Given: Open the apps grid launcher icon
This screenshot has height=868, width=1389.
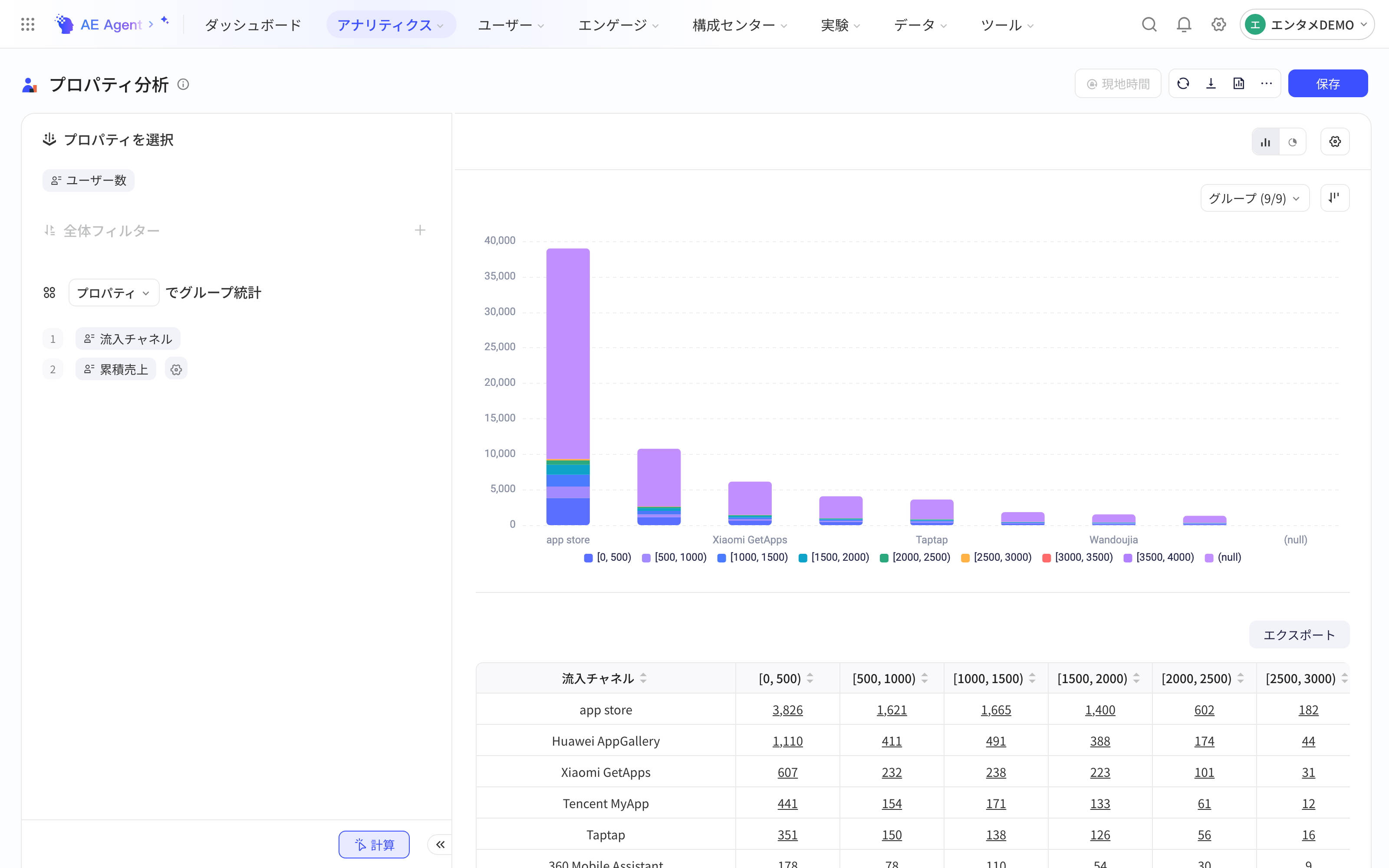Looking at the screenshot, I should (x=27, y=25).
